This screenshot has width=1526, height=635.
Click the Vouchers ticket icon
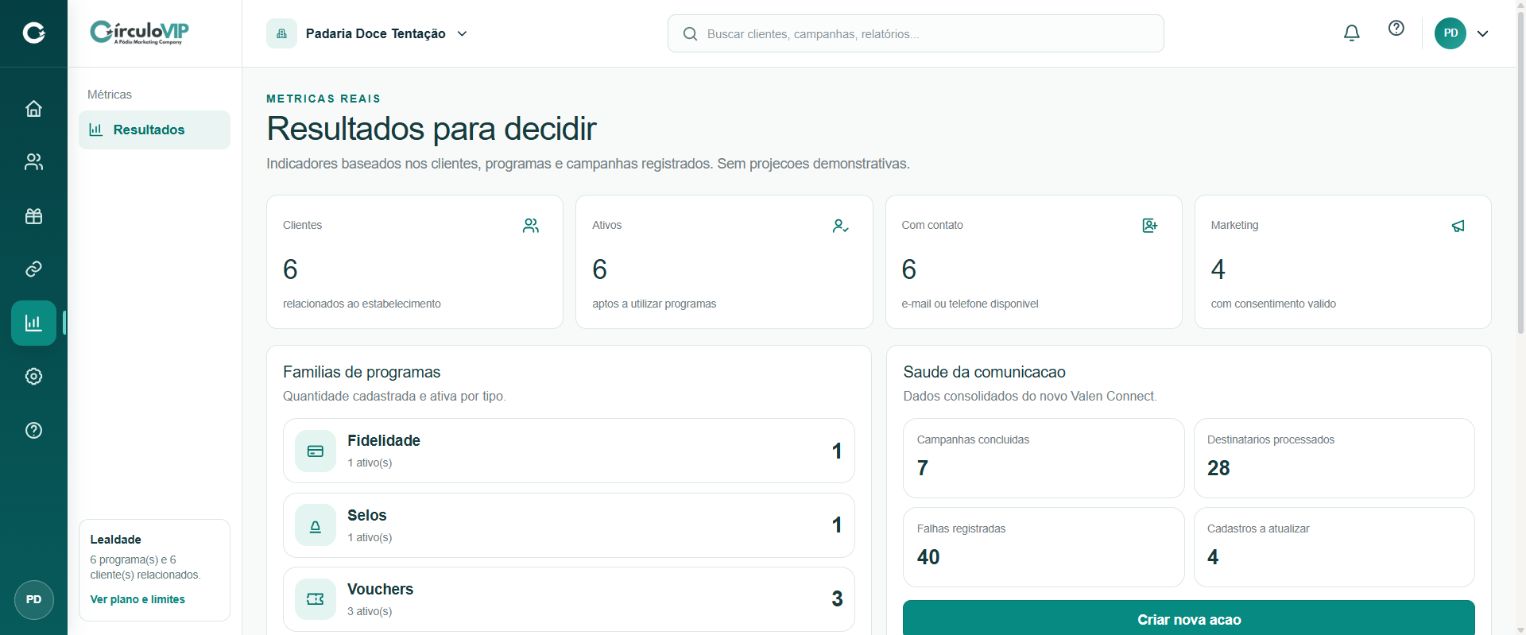[x=315, y=599]
